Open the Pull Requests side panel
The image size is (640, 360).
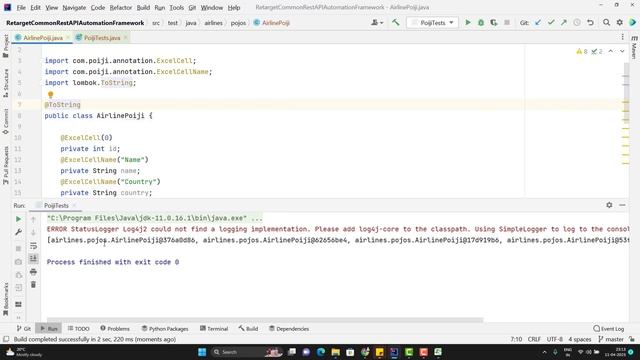click(6, 165)
